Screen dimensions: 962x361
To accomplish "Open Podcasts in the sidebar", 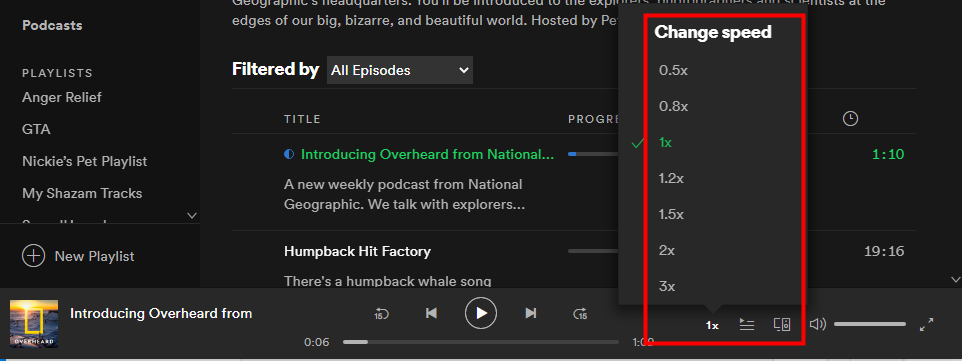I will click(52, 26).
